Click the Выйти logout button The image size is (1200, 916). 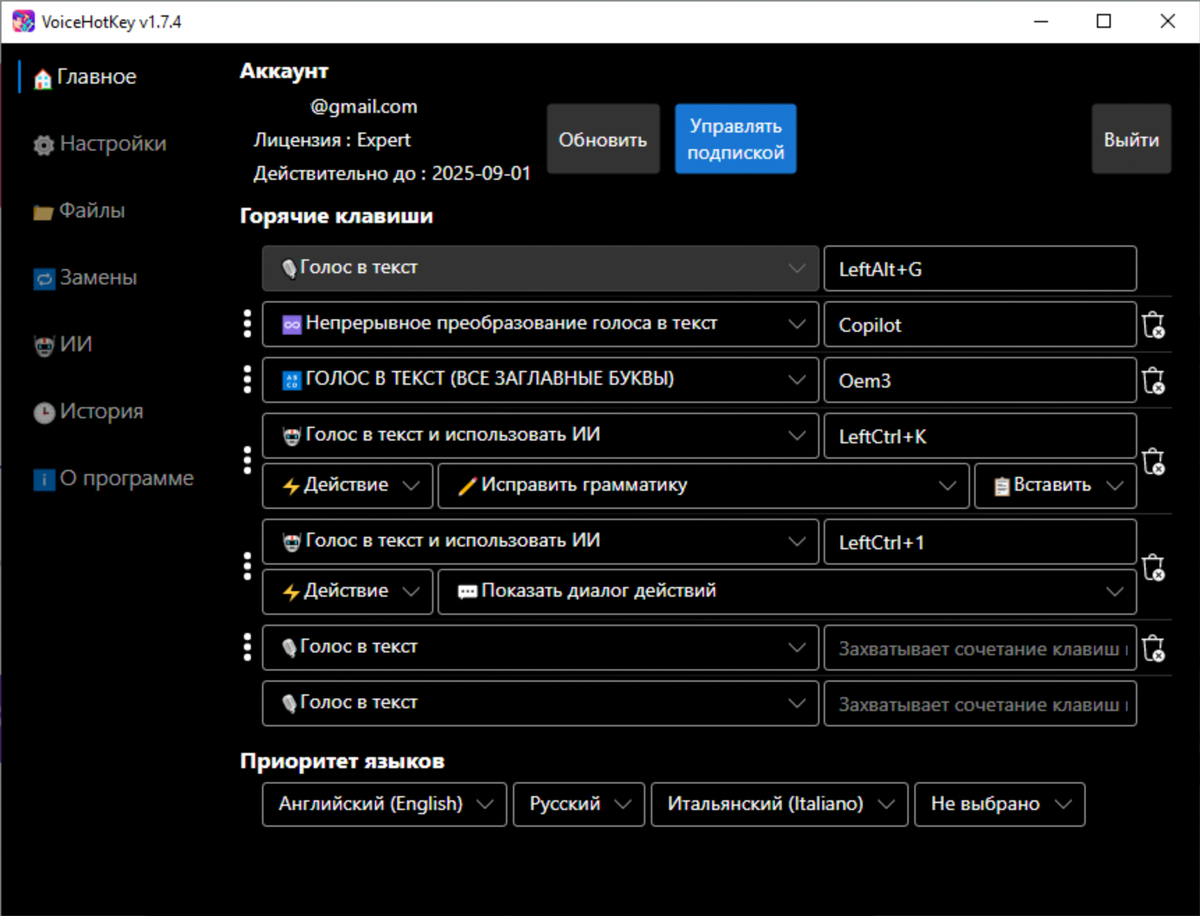coord(1131,139)
